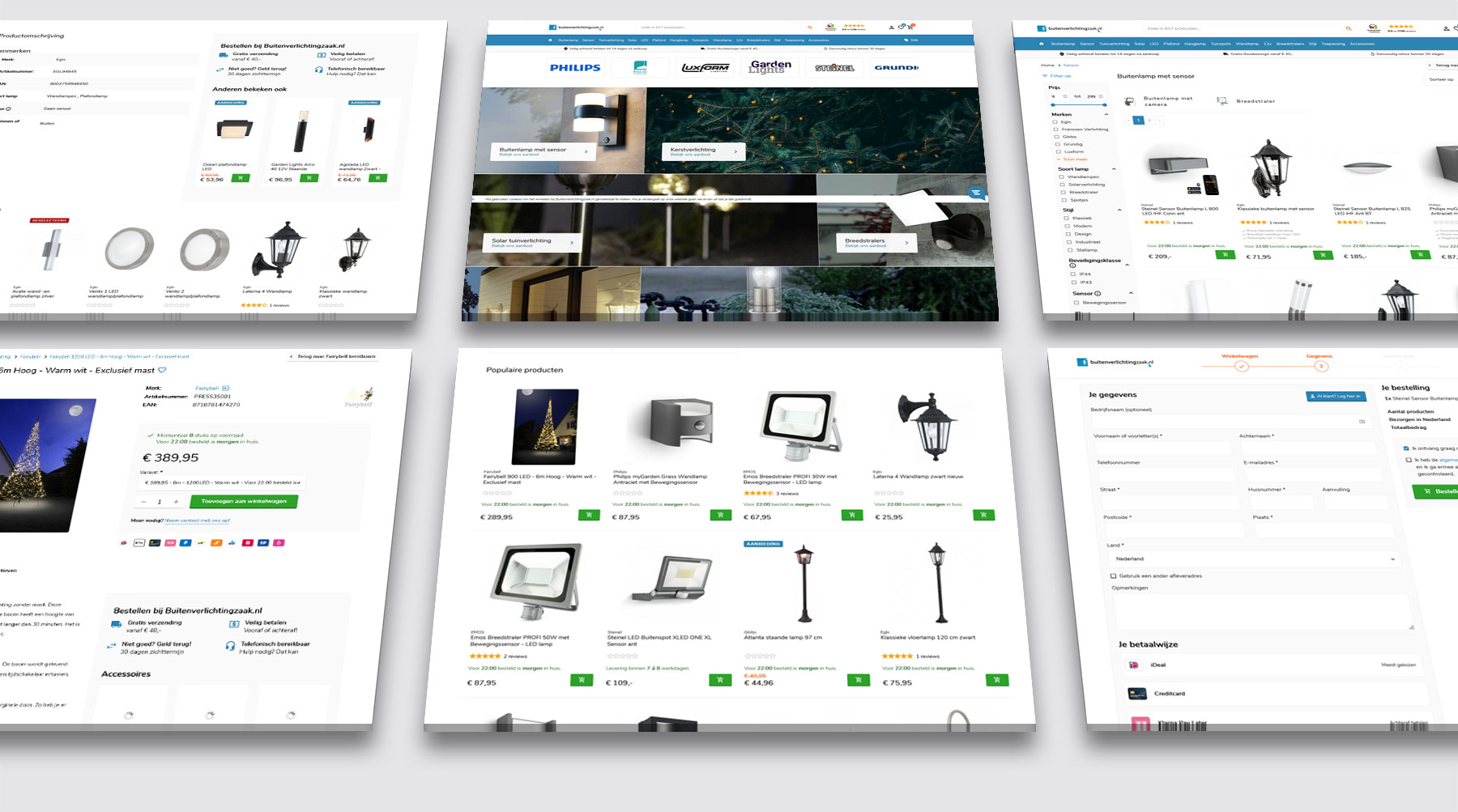The image size is (1458, 812).
Task: Click Beveiligingsklasse info icon
Action: [x=1072, y=266]
